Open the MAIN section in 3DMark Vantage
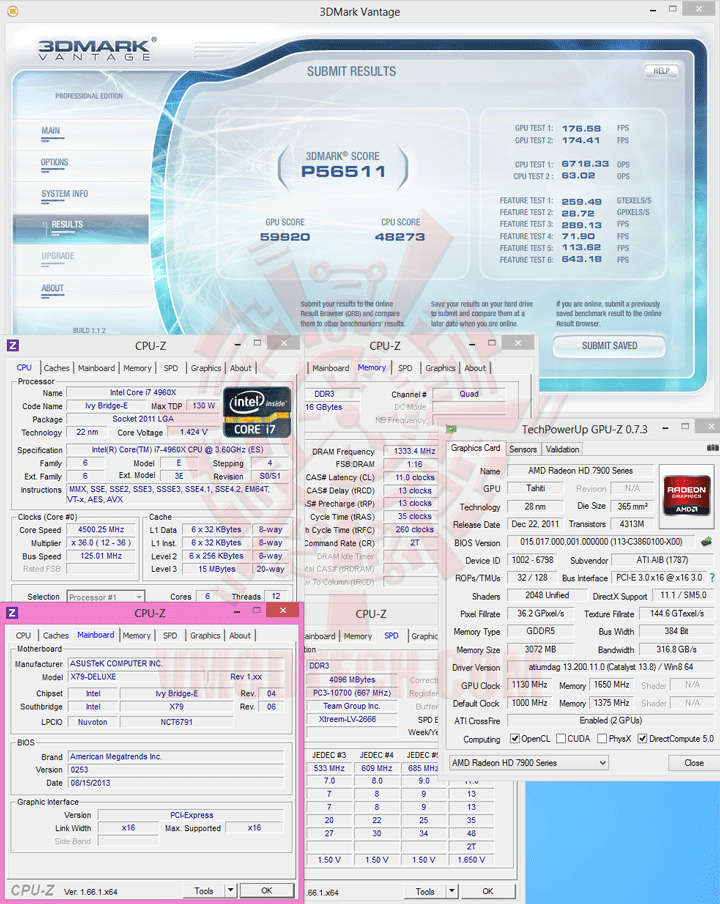This screenshot has height=904, width=720. tap(51, 131)
